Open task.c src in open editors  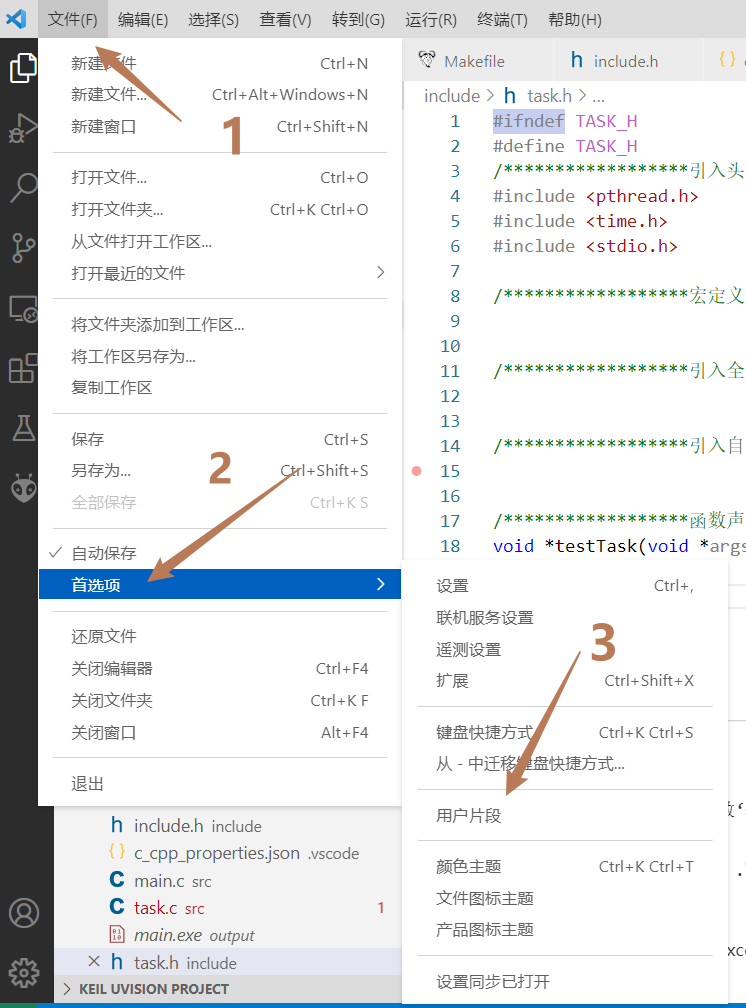(228, 908)
